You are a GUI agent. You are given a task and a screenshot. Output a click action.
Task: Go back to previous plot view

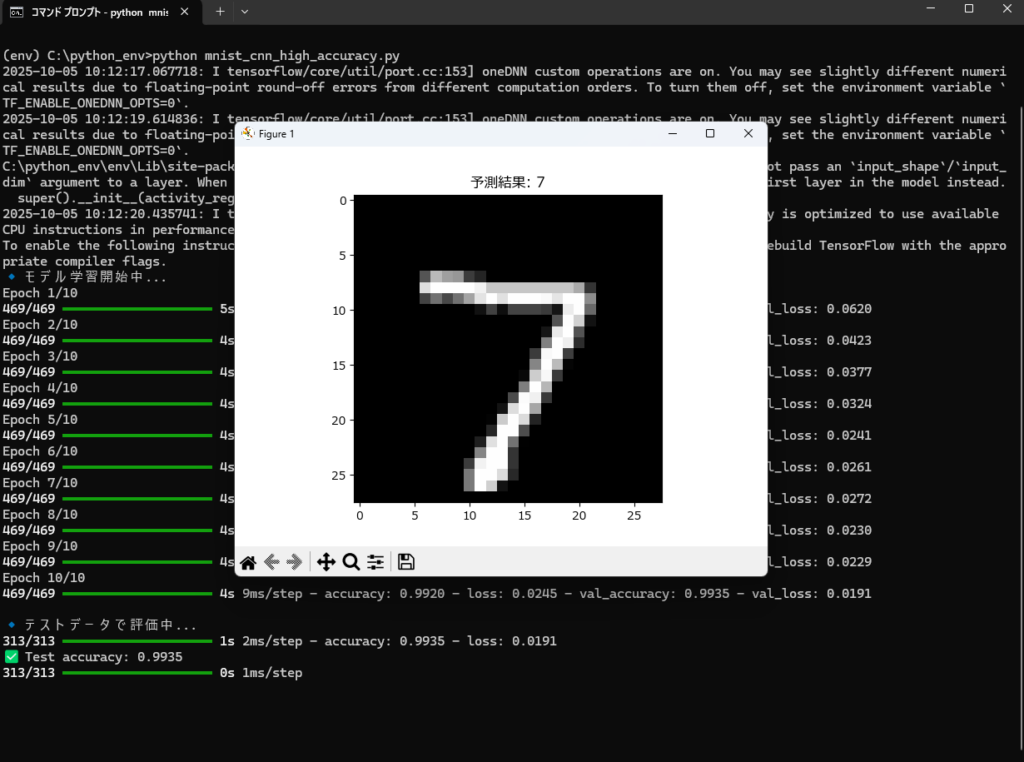click(272, 561)
